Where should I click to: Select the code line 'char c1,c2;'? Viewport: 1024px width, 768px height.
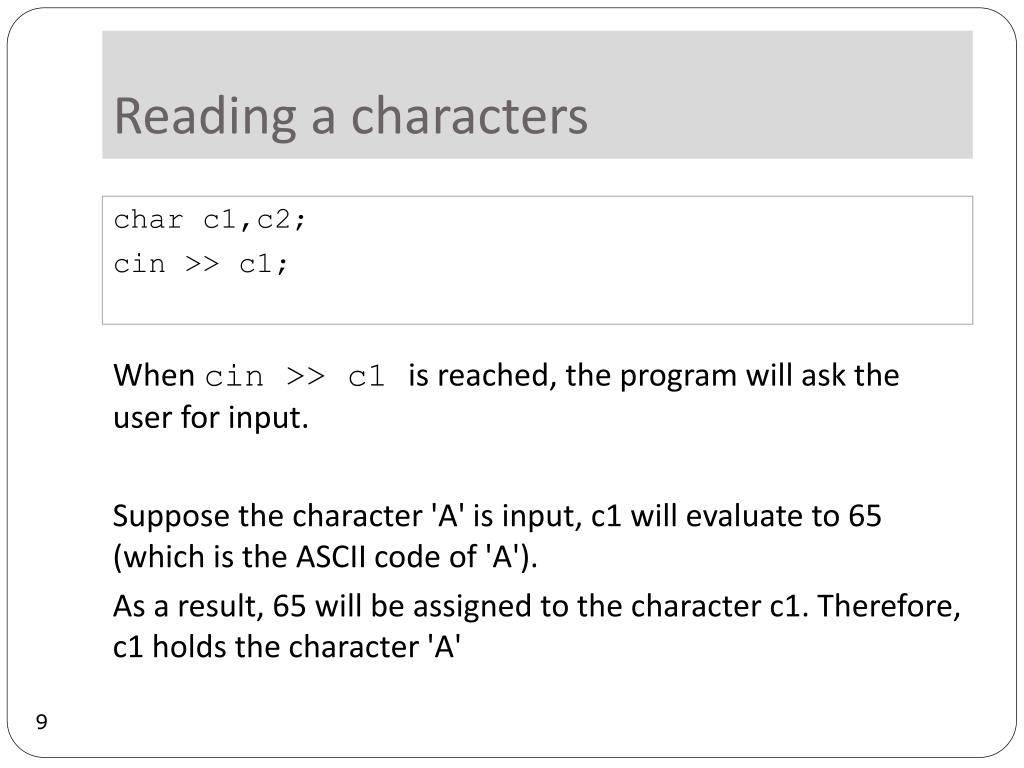tap(210, 220)
